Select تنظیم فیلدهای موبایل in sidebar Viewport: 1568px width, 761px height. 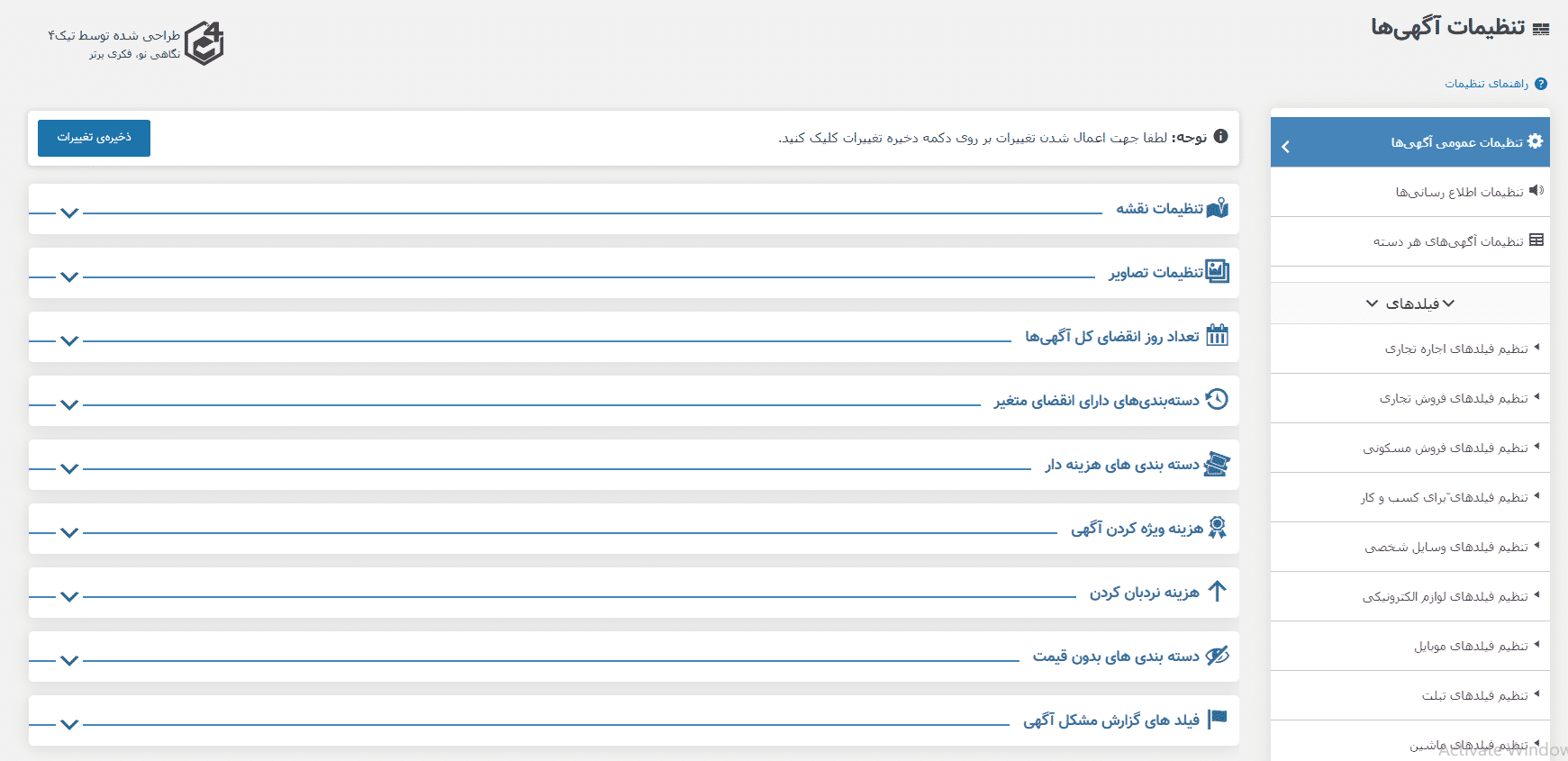pos(1410,646)
